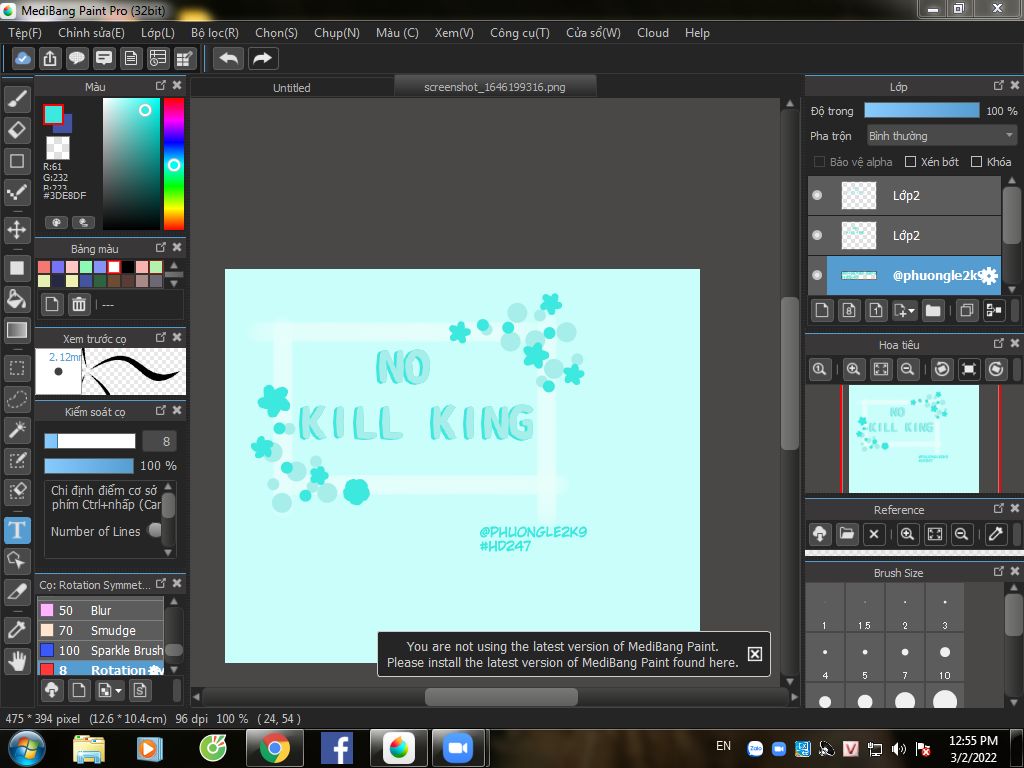Activate the Magic Wand tool
1024x768 pixels.
16,430
